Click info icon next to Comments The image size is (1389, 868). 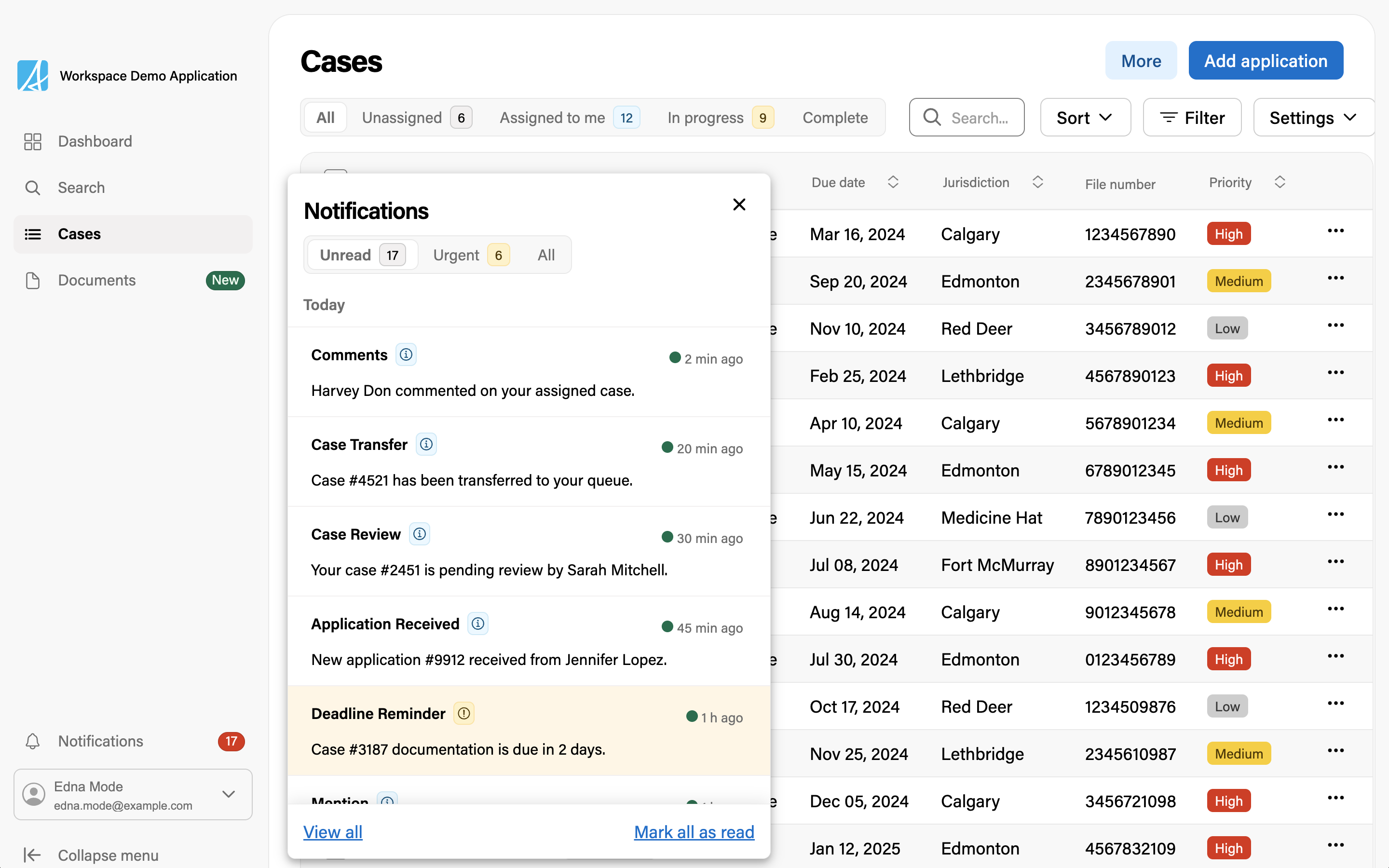(x=406, y=355)
